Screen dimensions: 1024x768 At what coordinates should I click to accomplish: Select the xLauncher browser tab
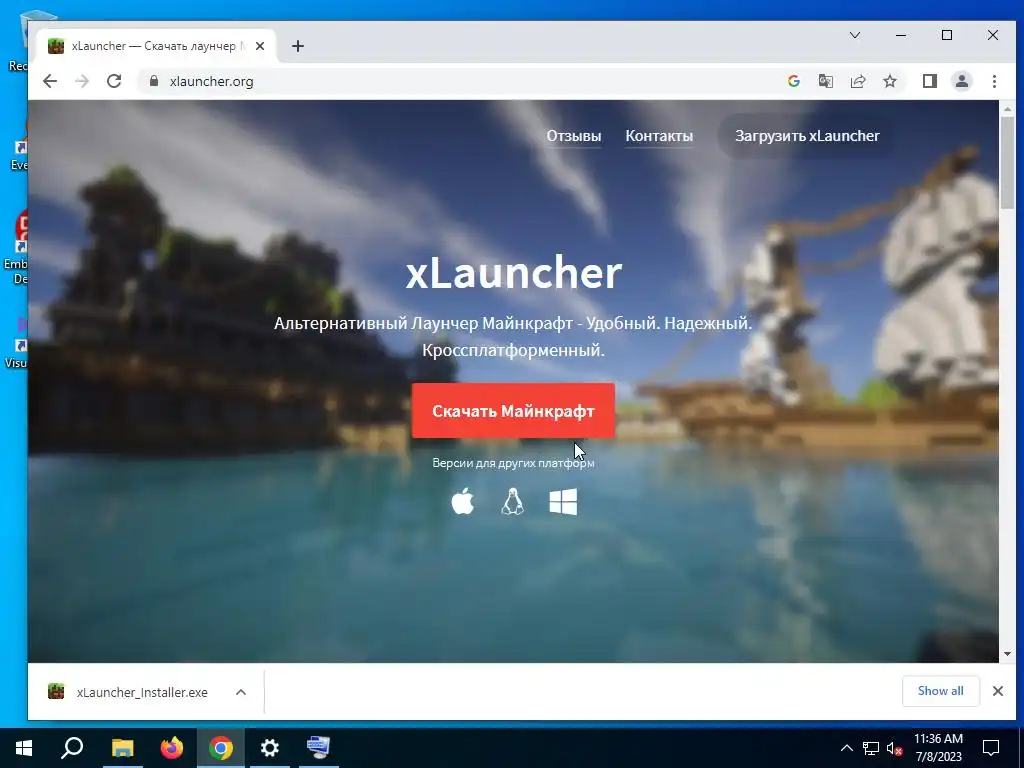(x=153, y=46)
